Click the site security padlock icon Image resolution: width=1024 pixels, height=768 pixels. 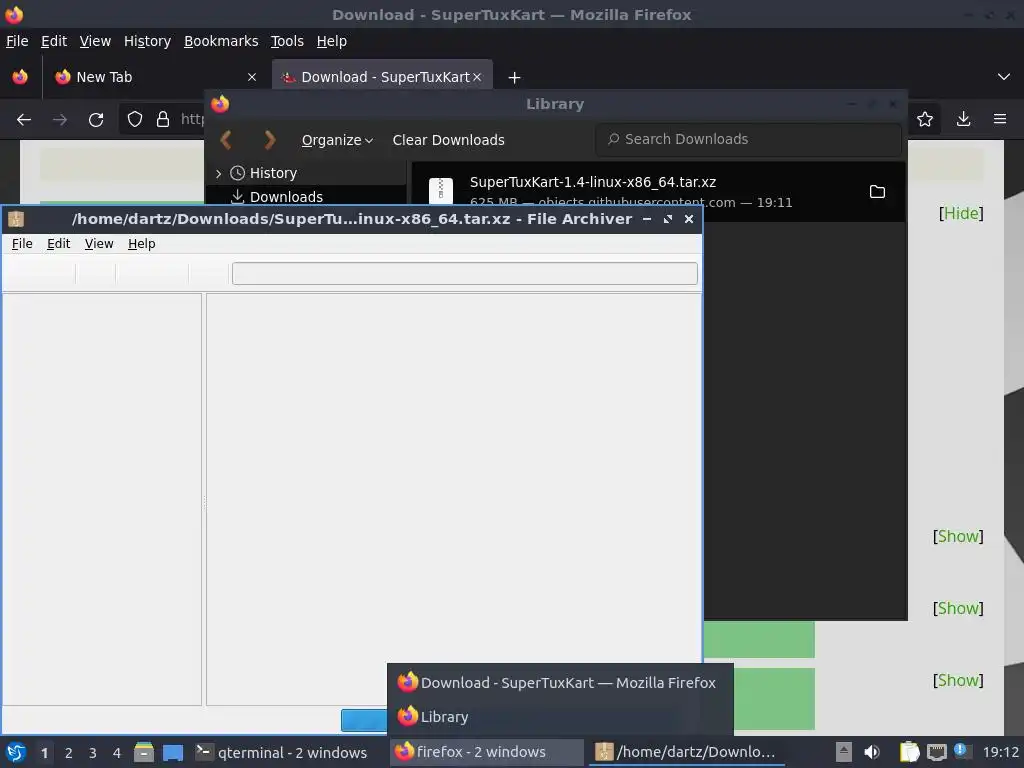click(x=163, y=120)
